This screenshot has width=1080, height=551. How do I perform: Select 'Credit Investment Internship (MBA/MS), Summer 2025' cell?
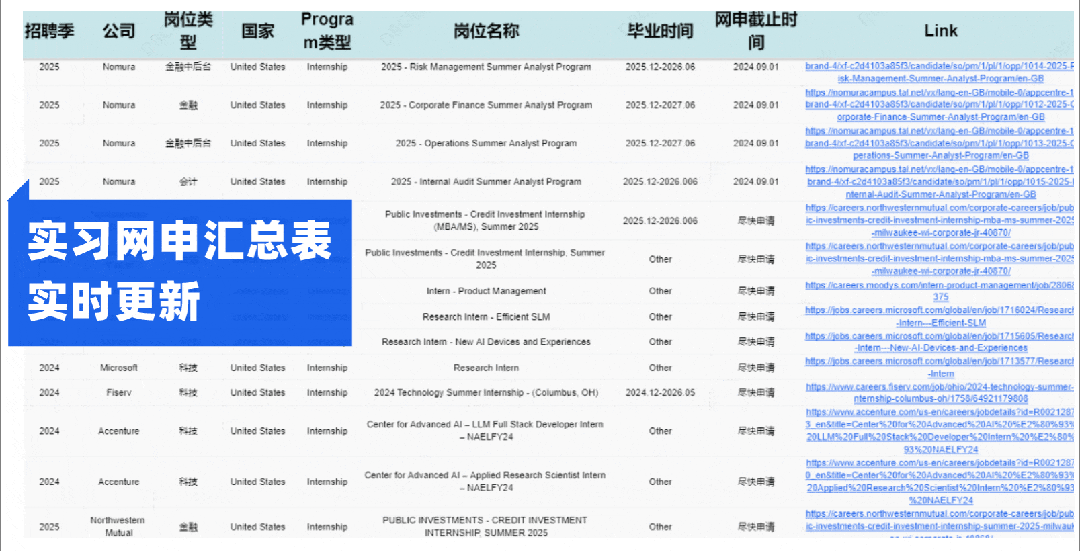pyautogui.click(x=486, y=220)
